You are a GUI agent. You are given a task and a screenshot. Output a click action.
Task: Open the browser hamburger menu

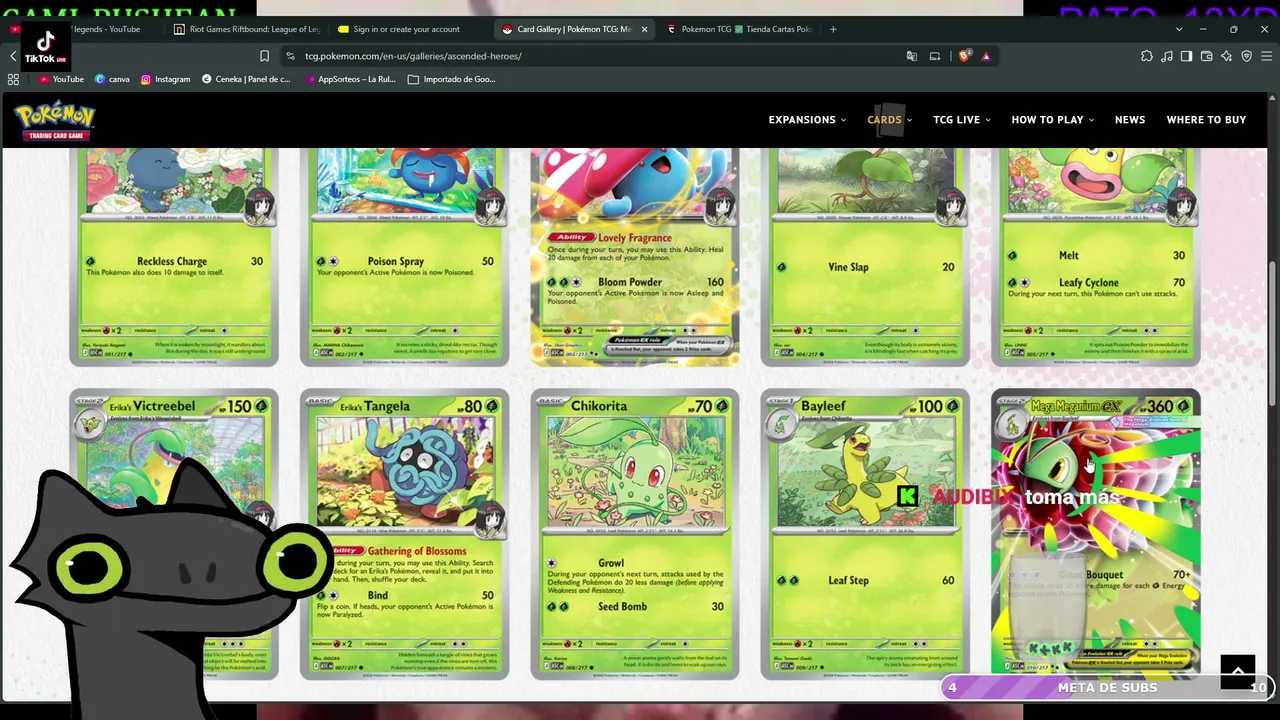click(1266, 56)
